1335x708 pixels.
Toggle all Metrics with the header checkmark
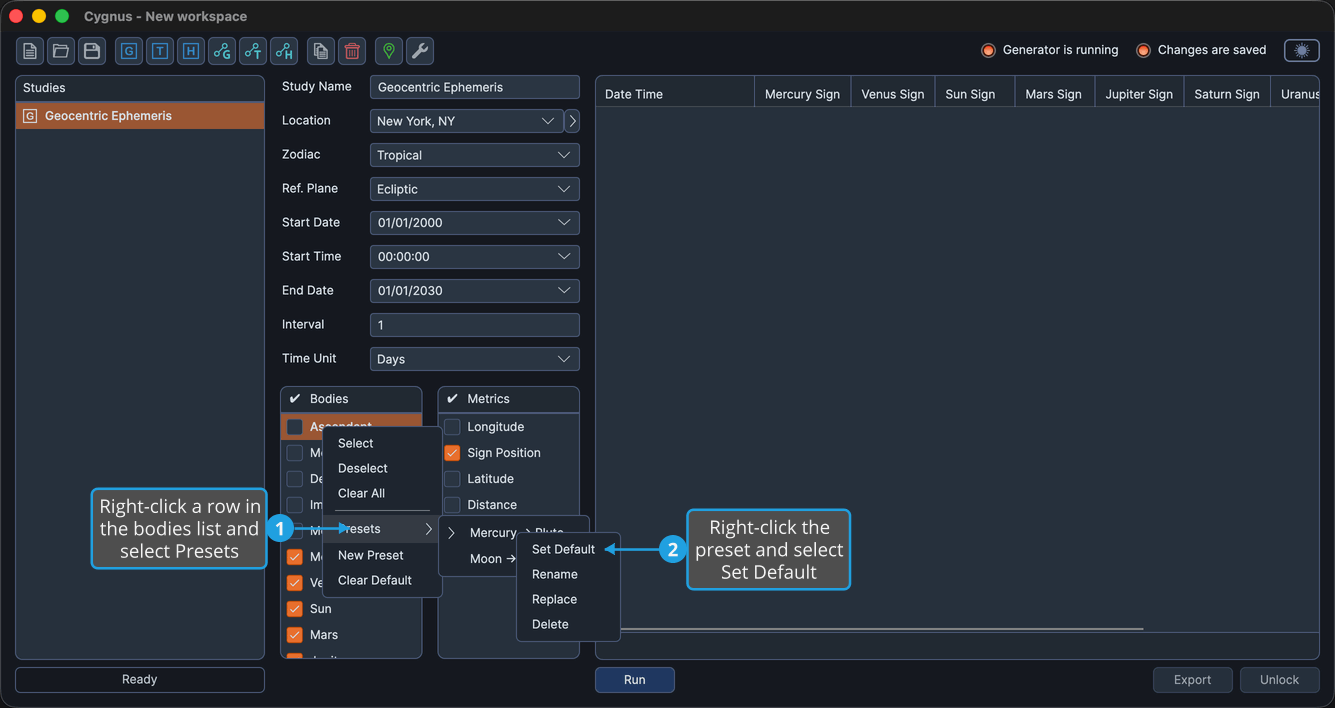[x=452, y=399]
